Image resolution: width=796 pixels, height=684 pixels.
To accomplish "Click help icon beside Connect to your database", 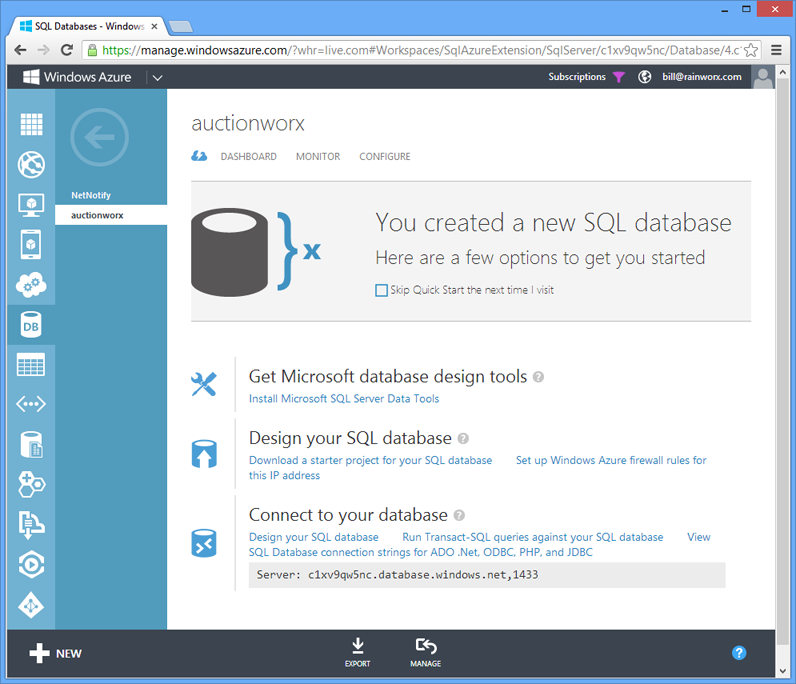I will [x=459, y=515].
